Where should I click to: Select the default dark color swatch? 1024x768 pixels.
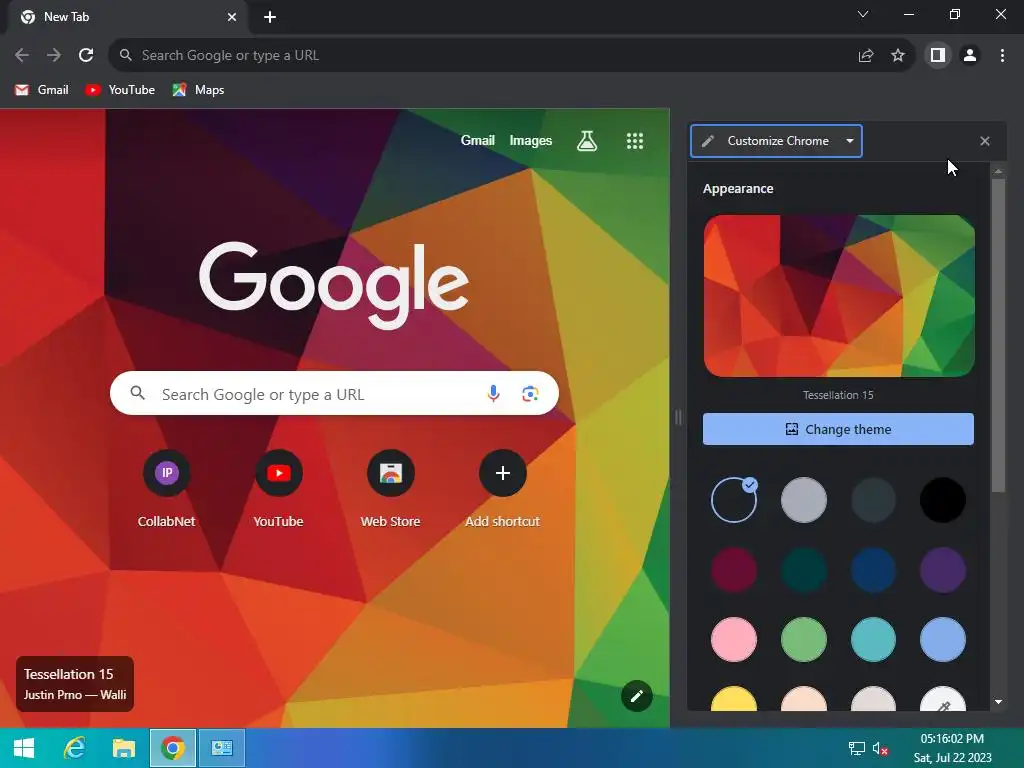point(734,500)
